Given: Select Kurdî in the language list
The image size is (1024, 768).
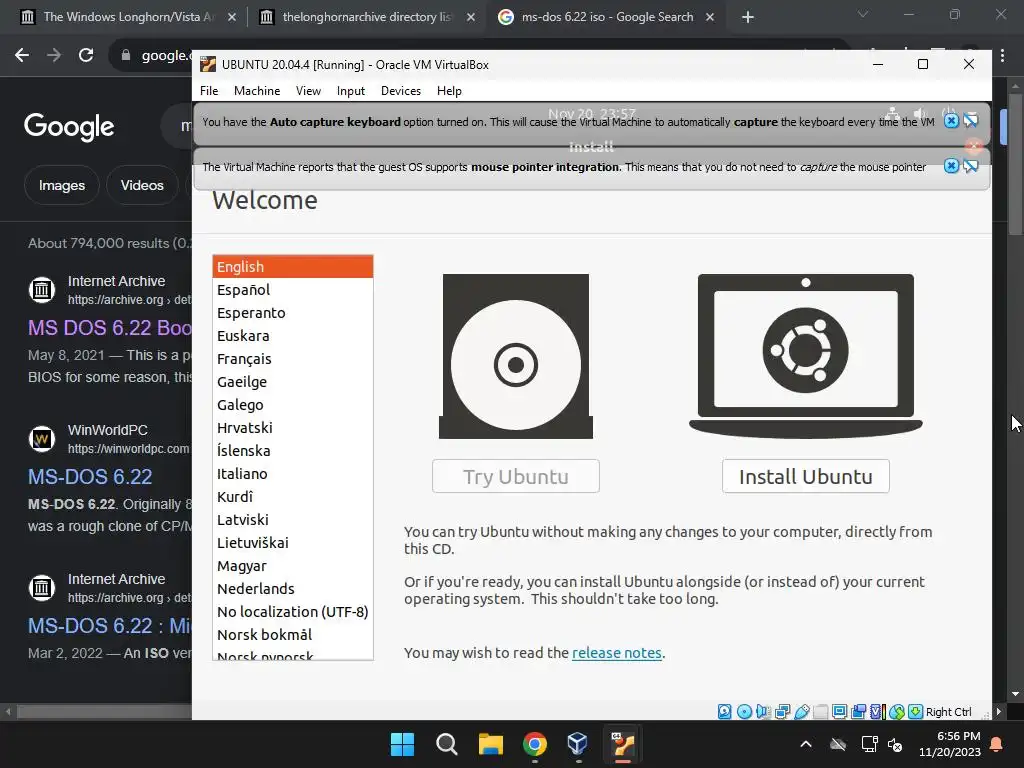Looking at the screenshot, I should click(293, 496).
